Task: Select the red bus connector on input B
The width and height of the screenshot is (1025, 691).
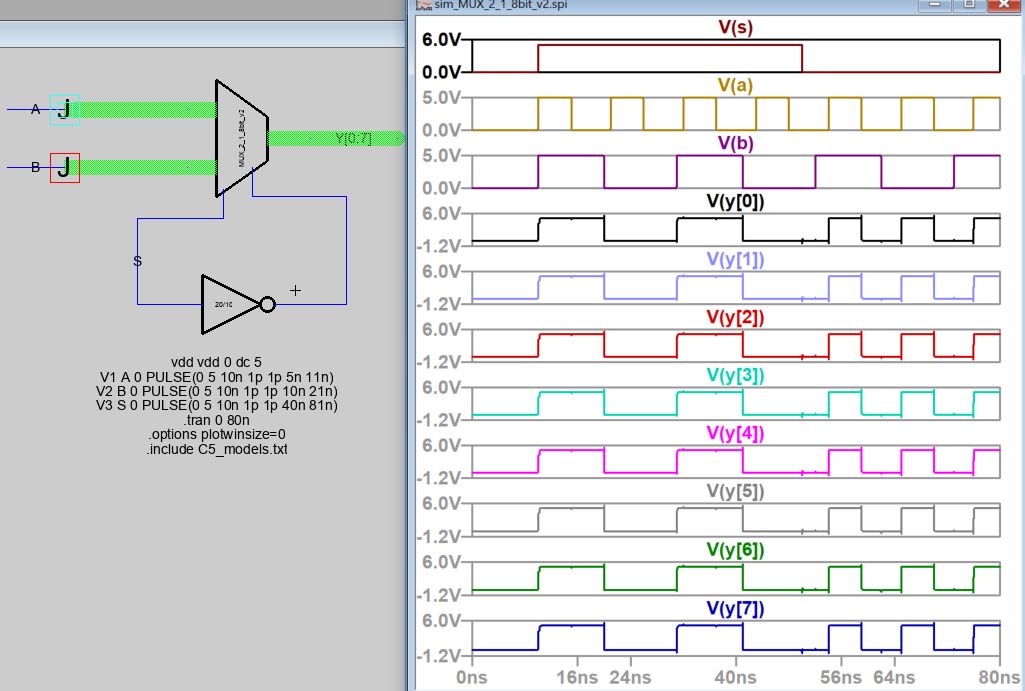Action: (64, 168)
